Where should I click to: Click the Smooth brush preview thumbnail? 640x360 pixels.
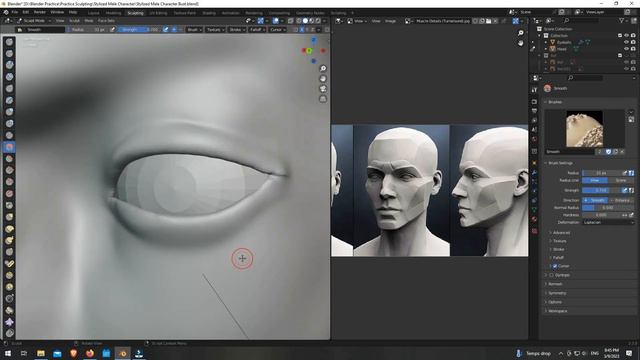[584, 129]
